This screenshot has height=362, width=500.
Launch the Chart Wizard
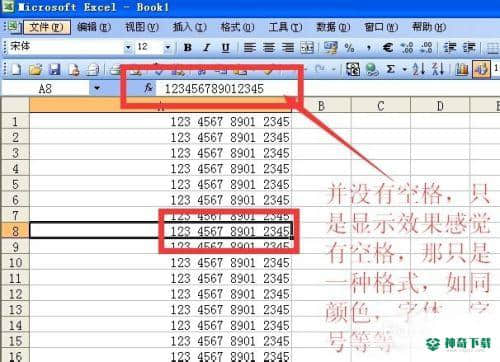click(462, 69)
